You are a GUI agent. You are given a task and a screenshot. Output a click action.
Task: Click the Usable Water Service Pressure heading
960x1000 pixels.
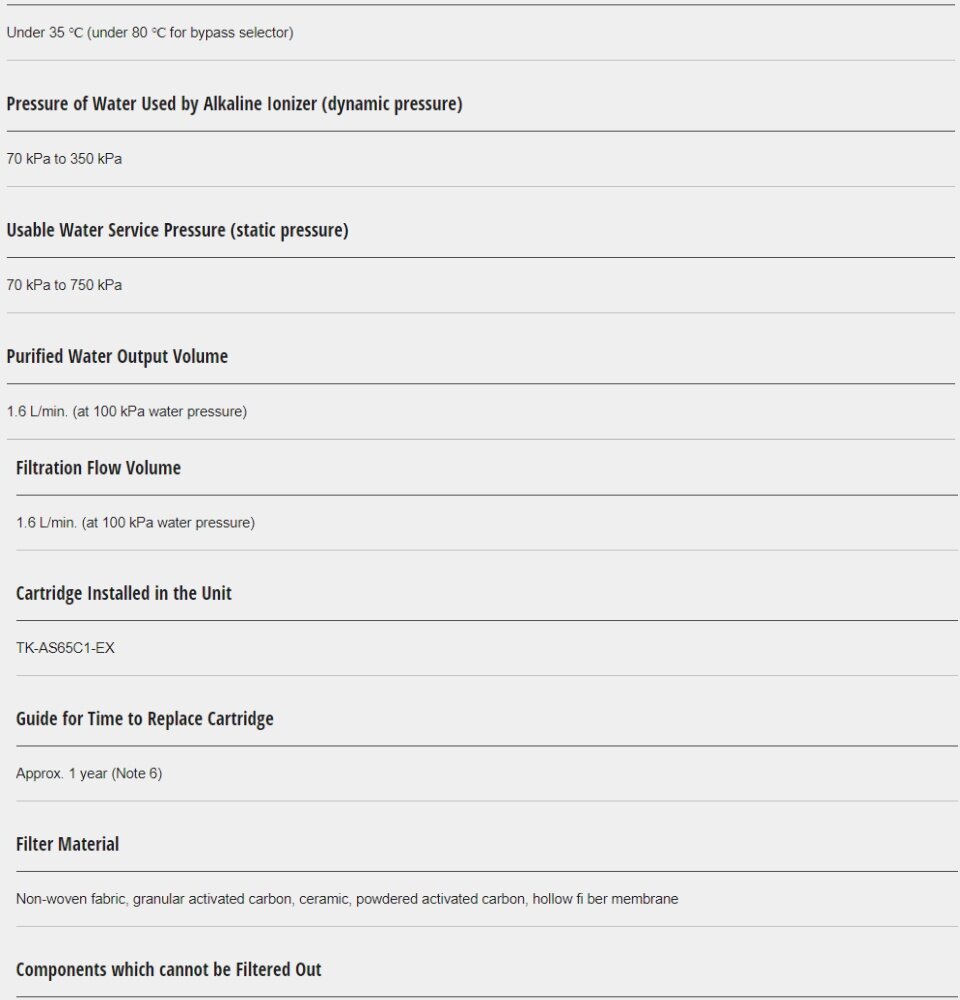177,230
